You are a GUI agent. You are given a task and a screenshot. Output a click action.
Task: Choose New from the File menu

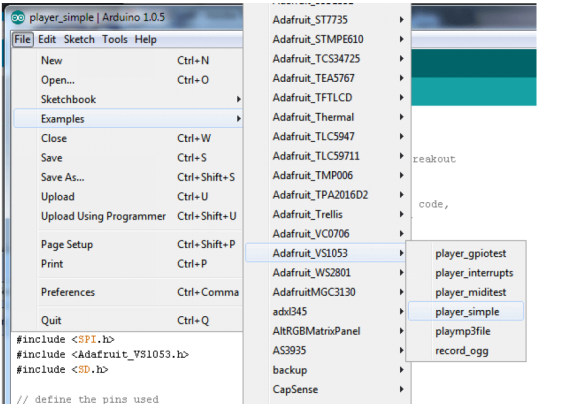pos(128,60)
